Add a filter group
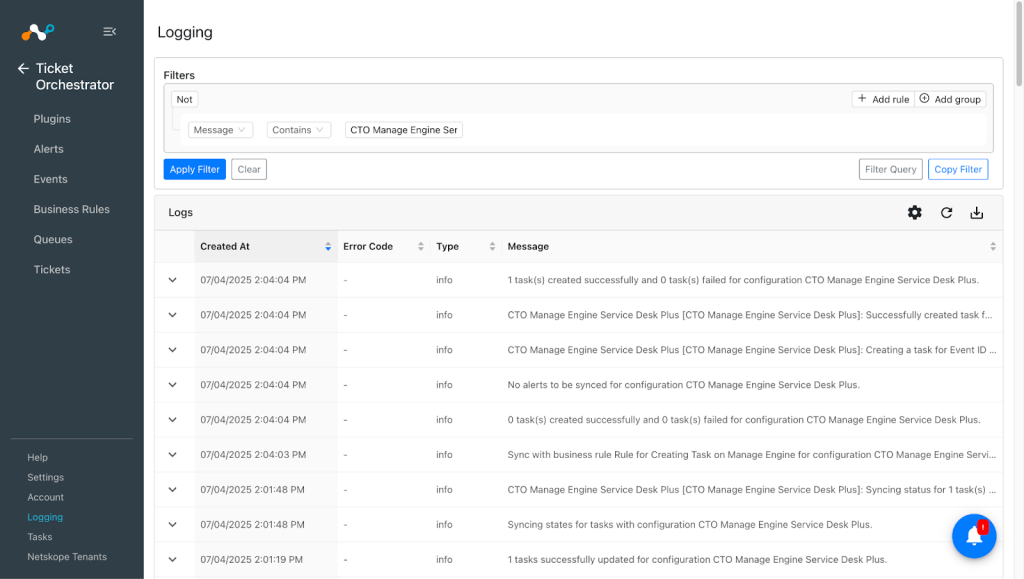This screenshot has width=1024, height=579. pyautogui.click(x=950, y=99)
